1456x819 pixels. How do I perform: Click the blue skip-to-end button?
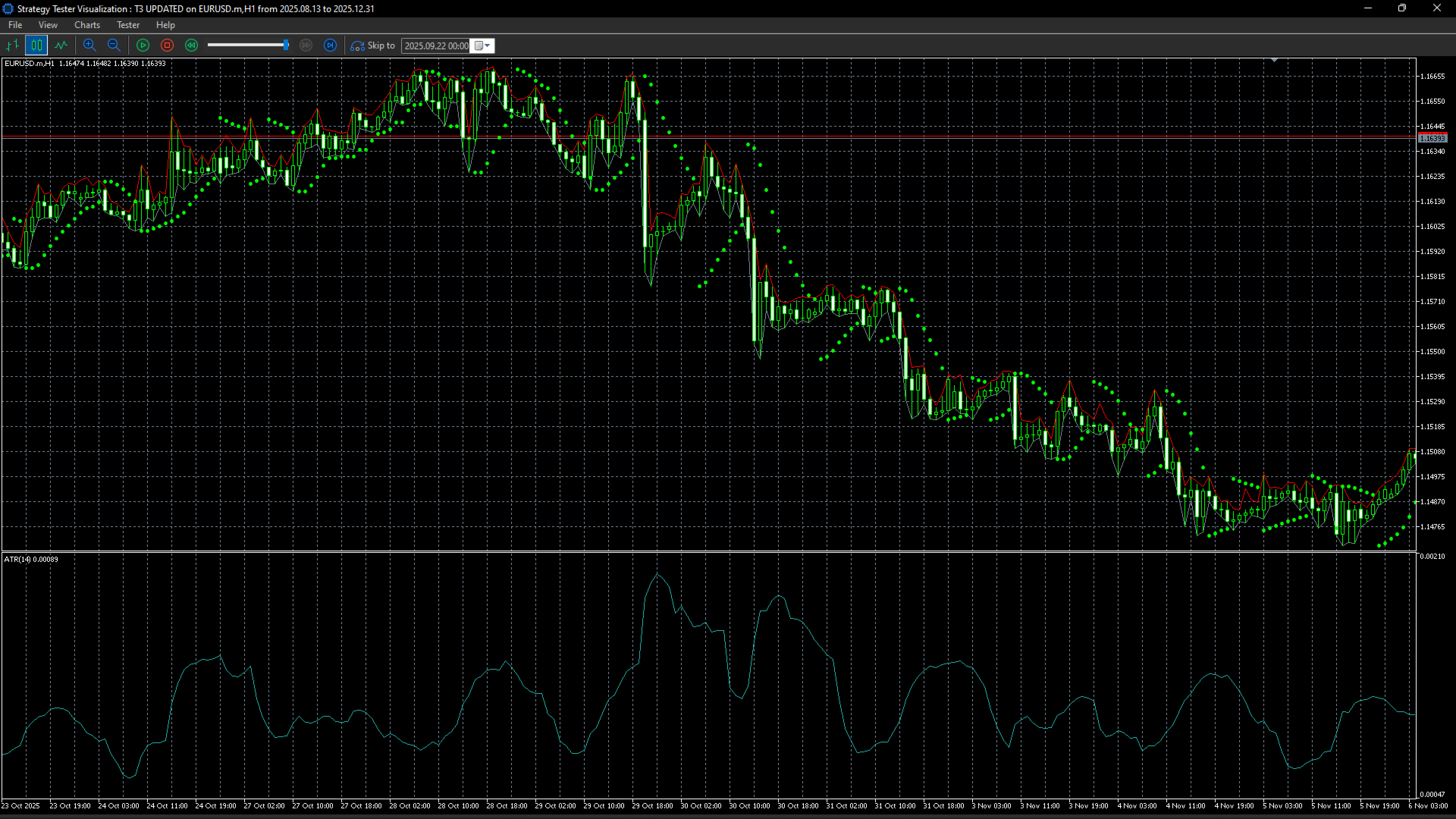click(330, 45)
